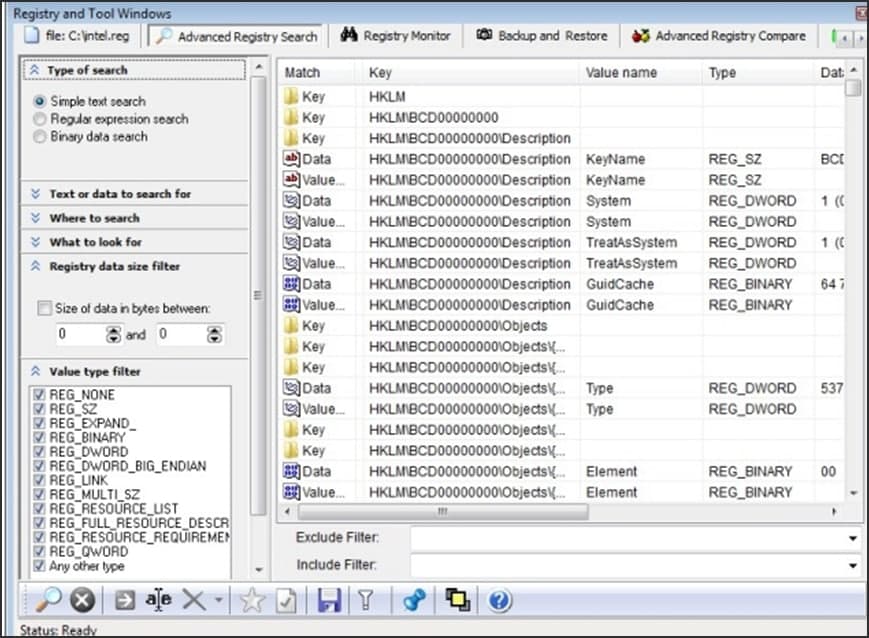Enable the Size of data in bytes checkbox
Viewport: 869px width, 638px height.
click(x=43, y=309)
